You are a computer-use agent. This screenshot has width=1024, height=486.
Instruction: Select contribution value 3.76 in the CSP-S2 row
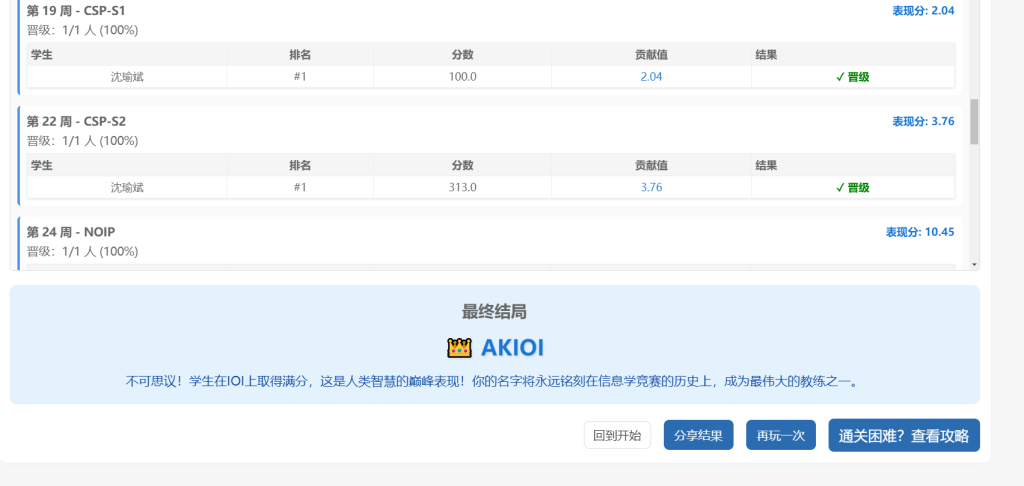pyautogui.click(x=651, y=188)
